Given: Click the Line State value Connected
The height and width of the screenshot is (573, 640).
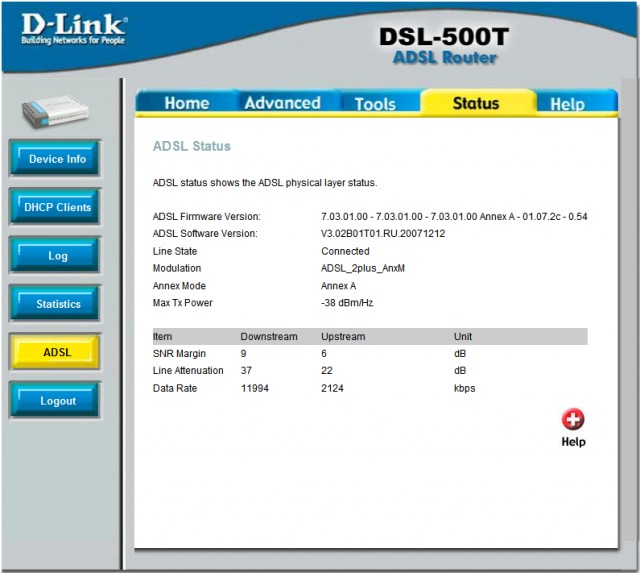Looking at the screenshot, I should tap(345, 251).
